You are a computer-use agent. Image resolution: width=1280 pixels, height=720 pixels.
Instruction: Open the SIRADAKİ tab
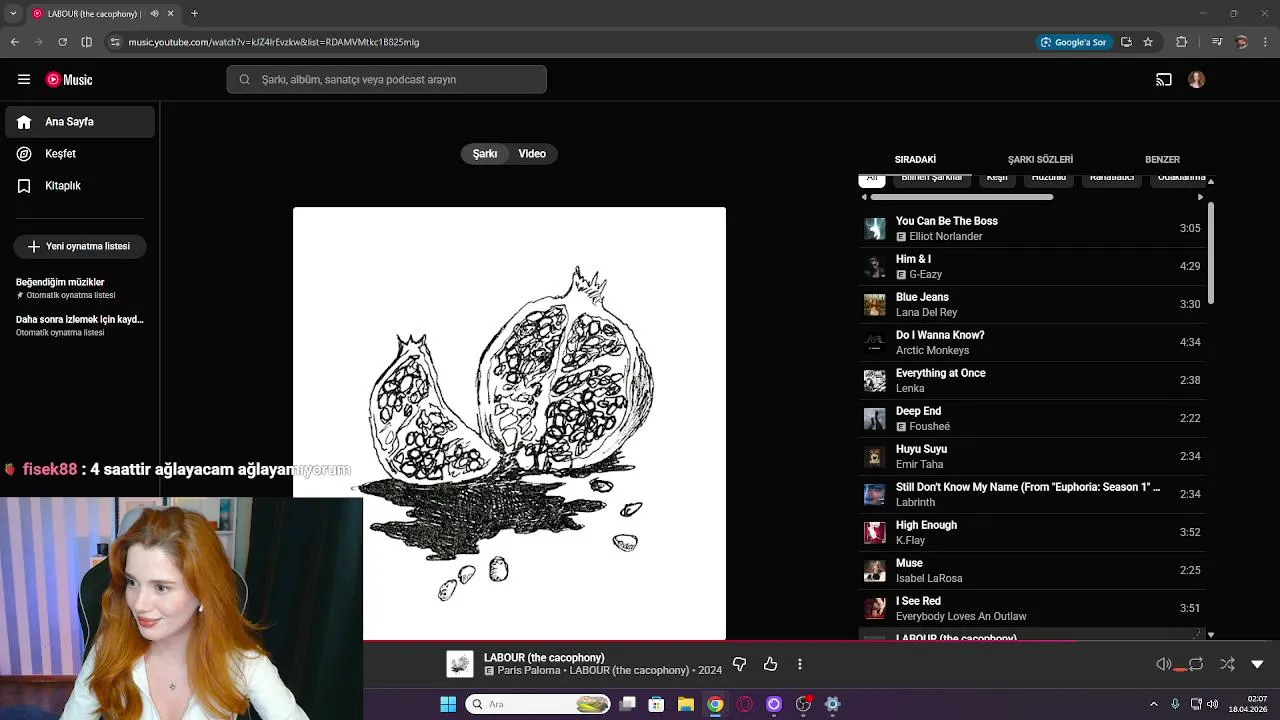[x=915, y=160]
